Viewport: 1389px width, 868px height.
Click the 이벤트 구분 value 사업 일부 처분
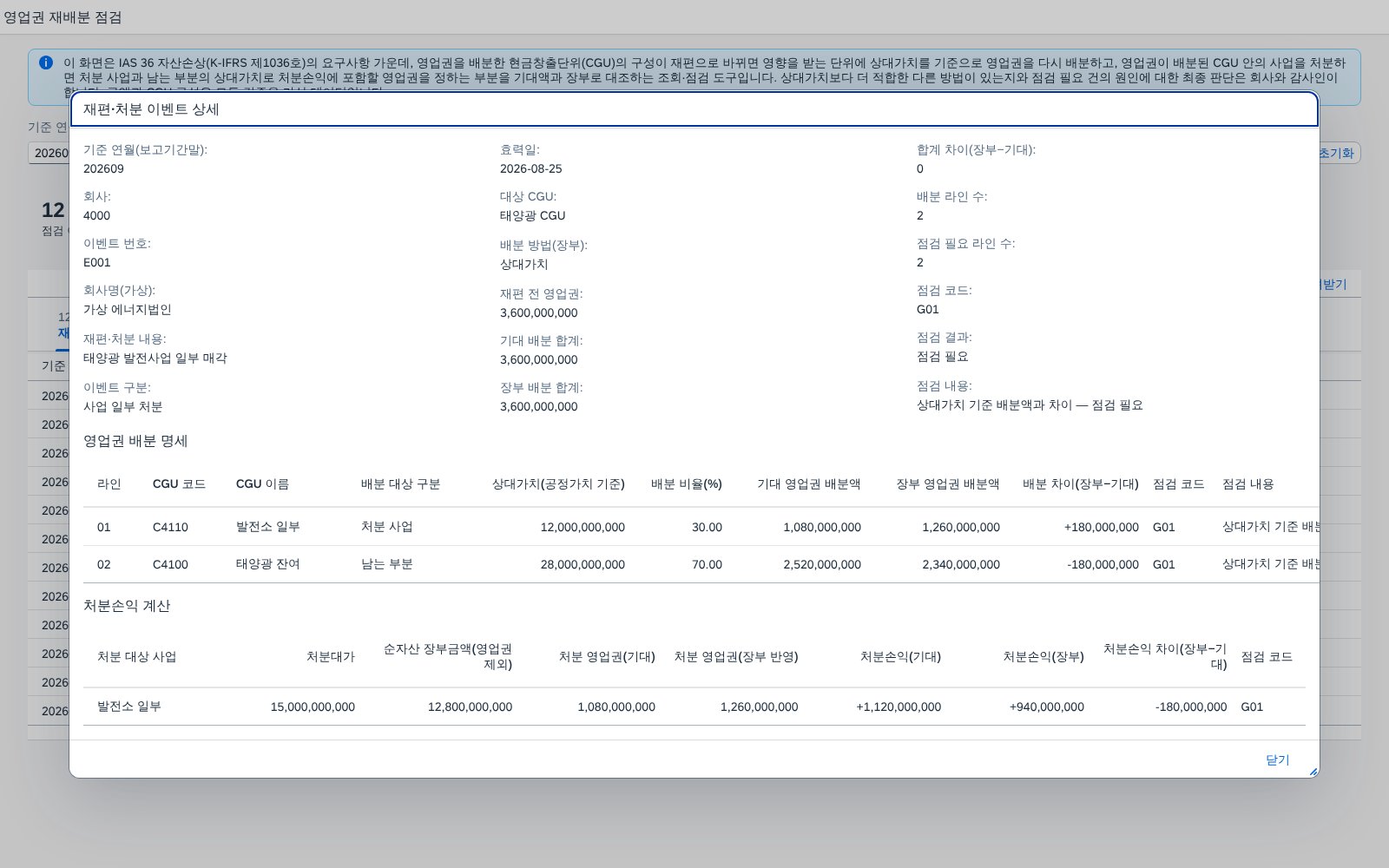point(123,406)
